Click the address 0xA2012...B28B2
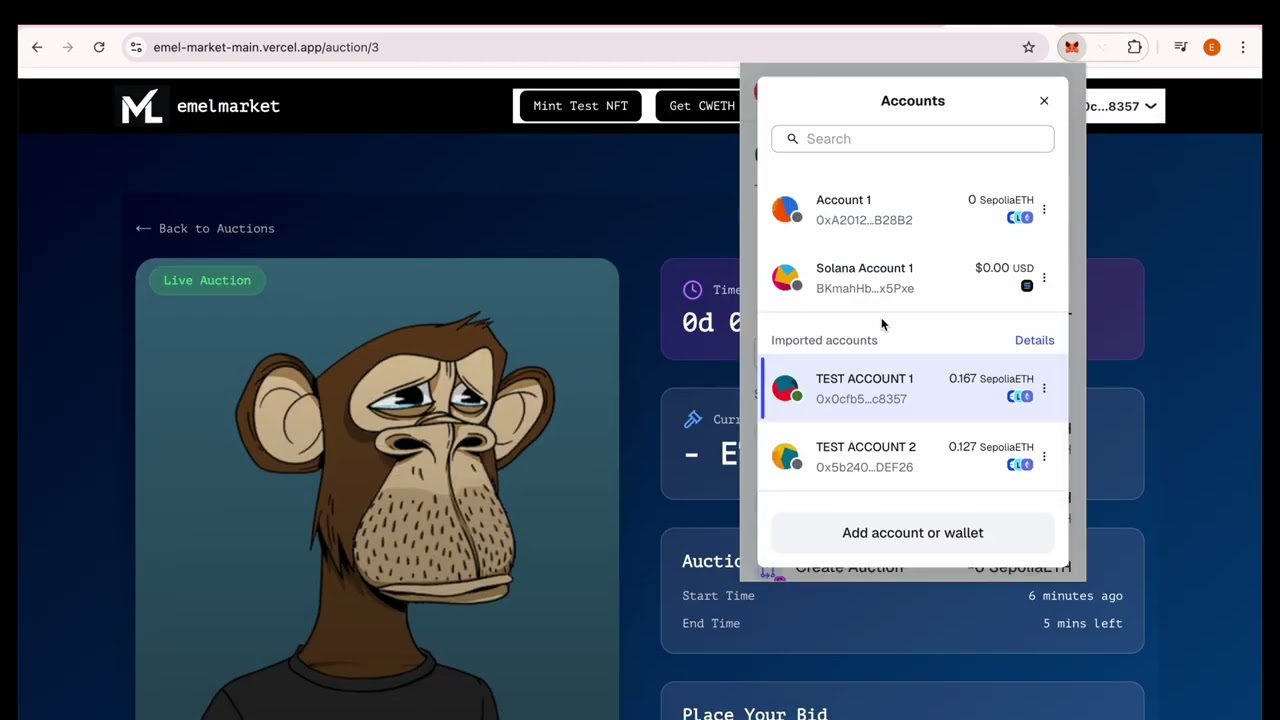The image size is (1280, 720). coord(864,220)
